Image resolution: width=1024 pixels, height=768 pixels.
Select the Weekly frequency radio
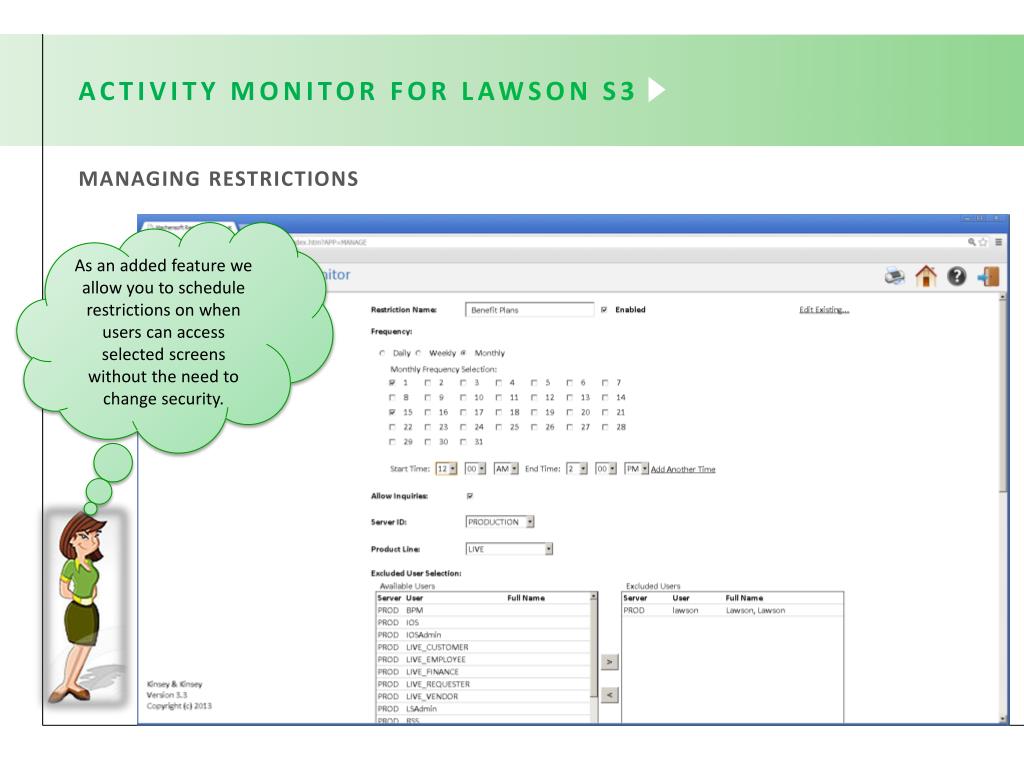coord(418,353)
